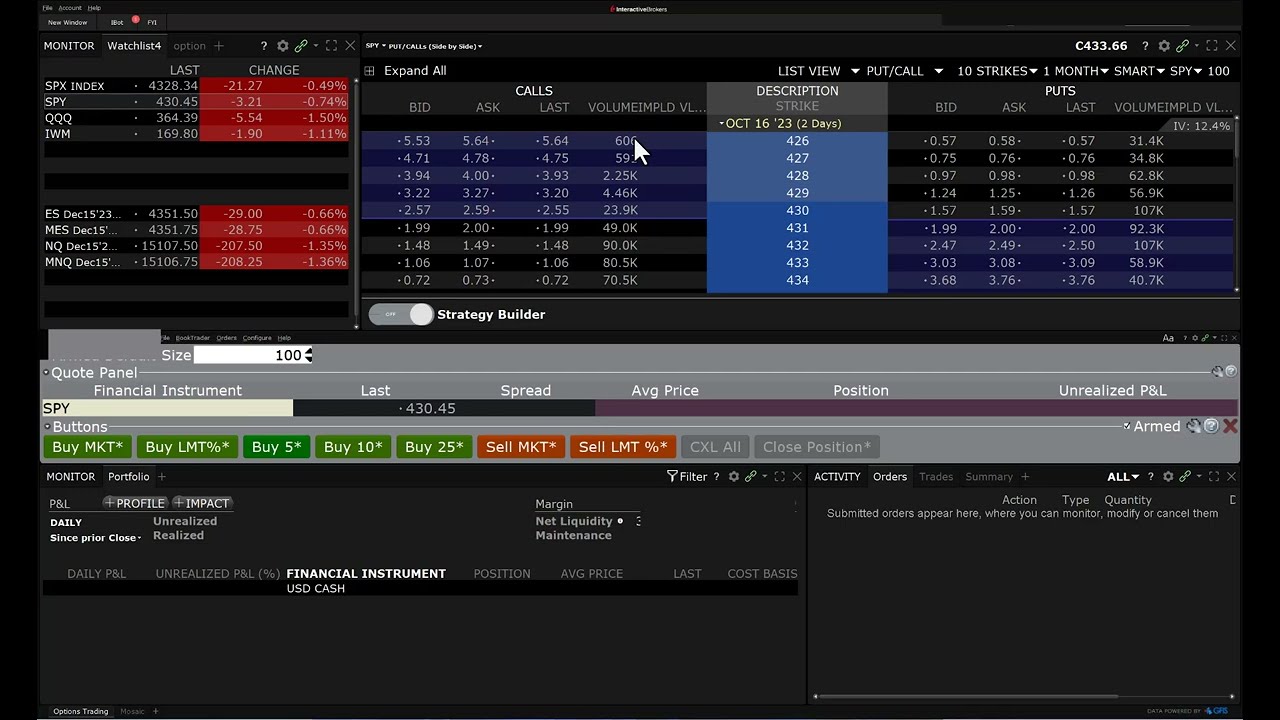Open Buttons section configure wrench icon
The height and width of the screenshot is (720, 1280).
[x=1194, y=426]
